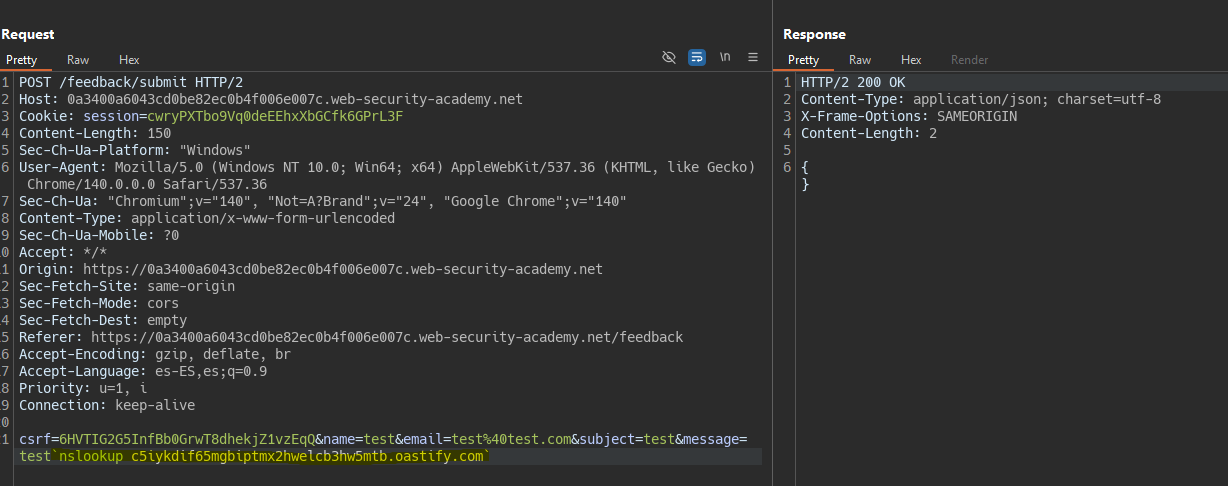
Task: Toggle hiding of non-printable characters eye icon
Action: point(669,57)
